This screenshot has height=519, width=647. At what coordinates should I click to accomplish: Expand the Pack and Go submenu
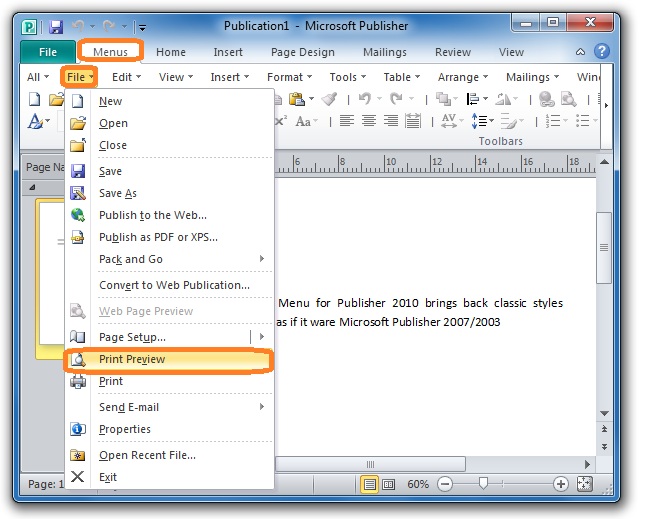[169, 259]
